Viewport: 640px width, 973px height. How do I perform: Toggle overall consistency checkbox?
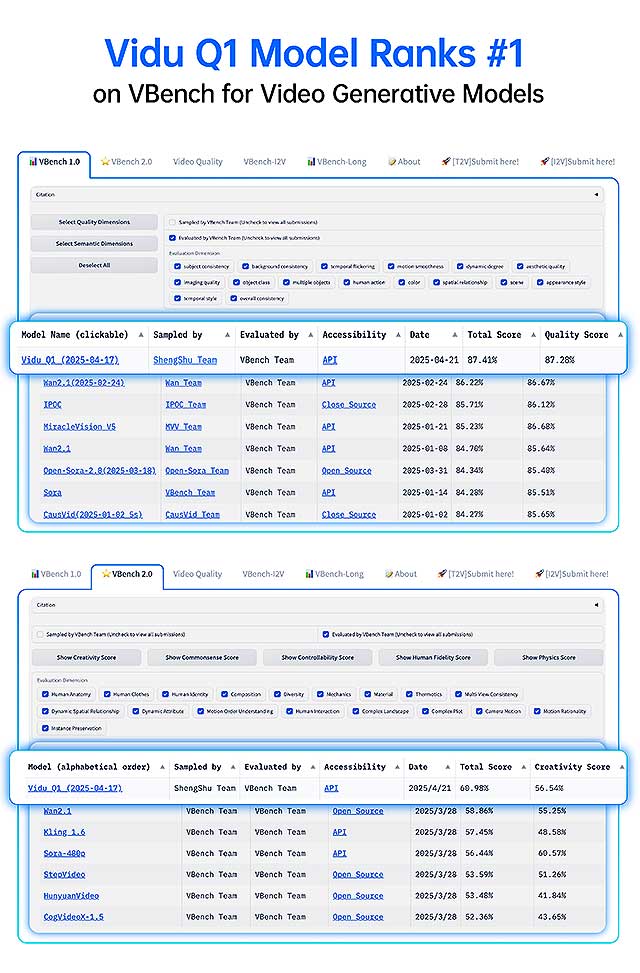pos(233,298)
